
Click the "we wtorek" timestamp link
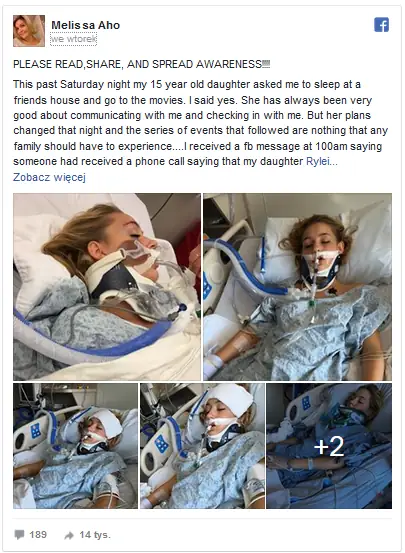[73, 39]
